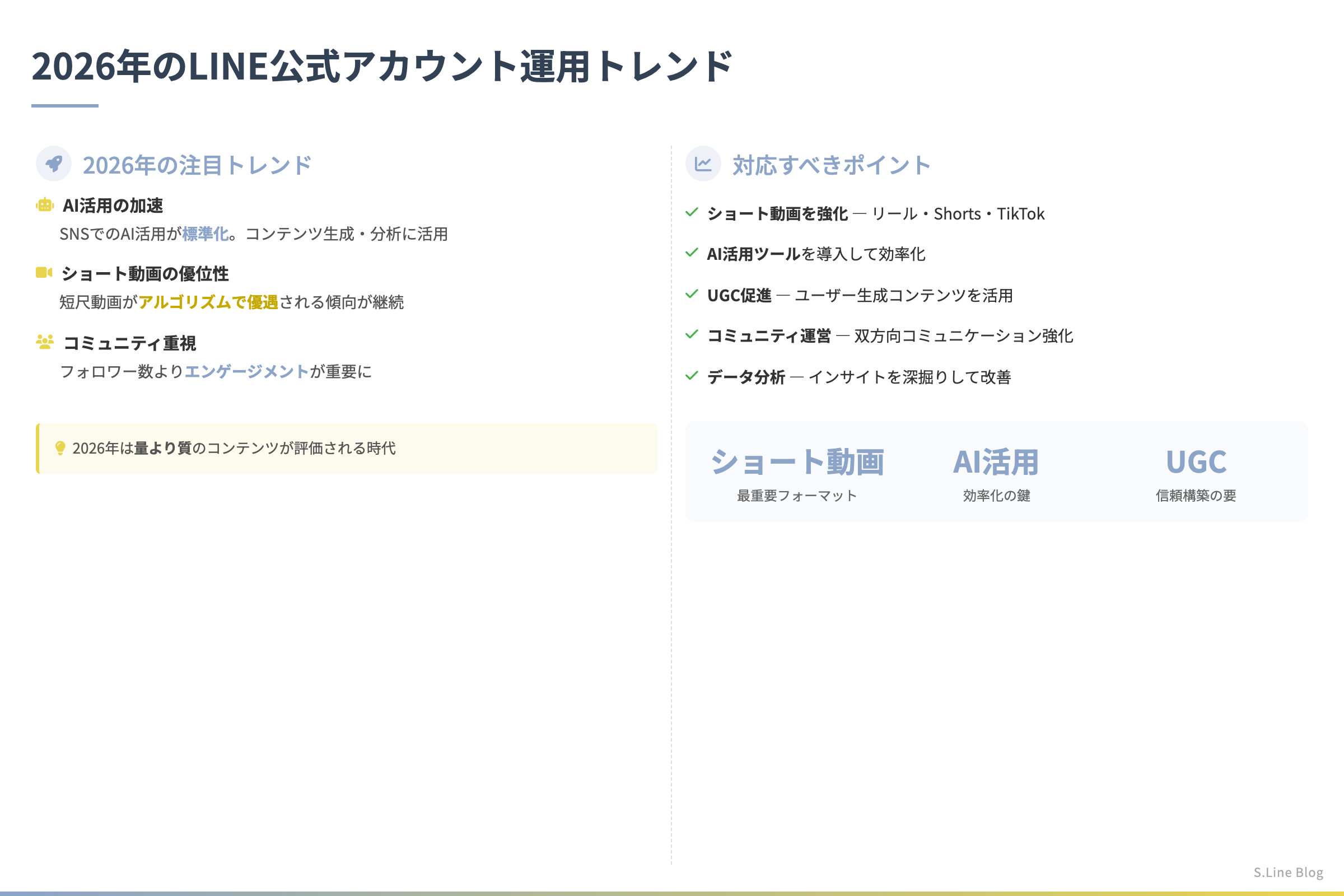The width and height of the screenshot is (1344, 896).
Task: Click the lightbulb icon in the yellow note
Action: pyautogui.click(x=60, y=448)
